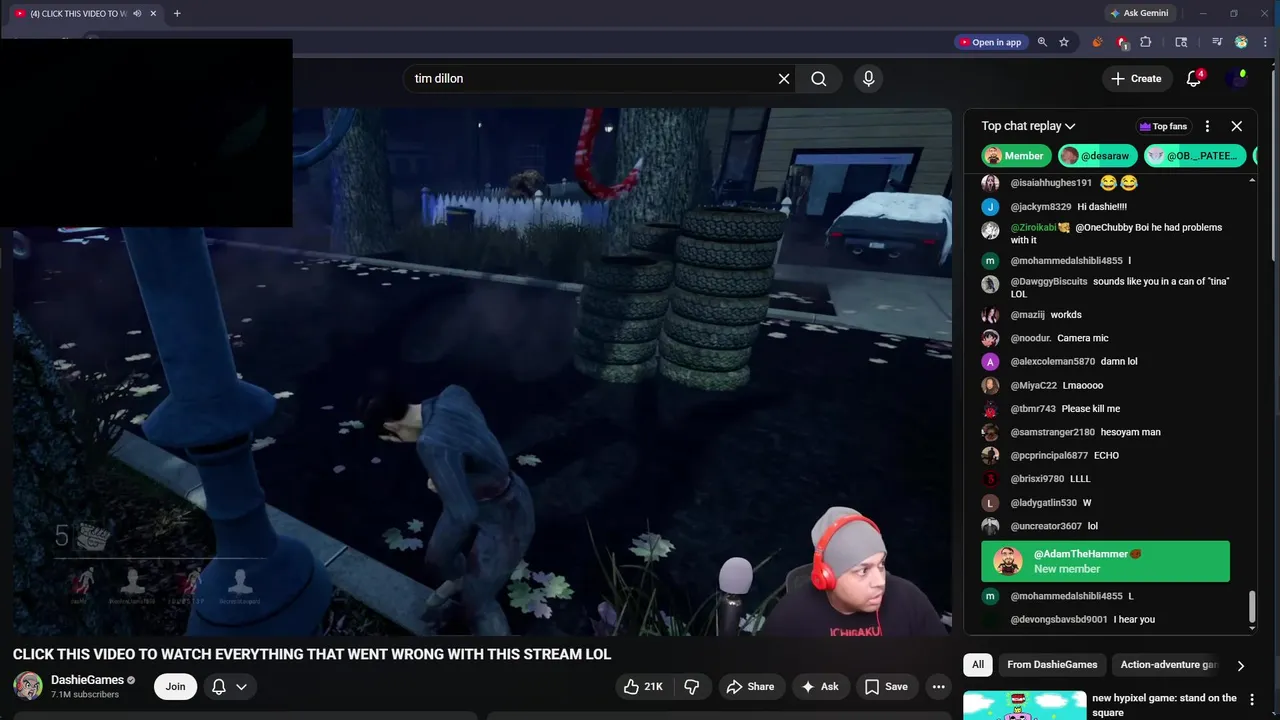Open a new browser tab

pyautogui.click(x=177, y=13)
